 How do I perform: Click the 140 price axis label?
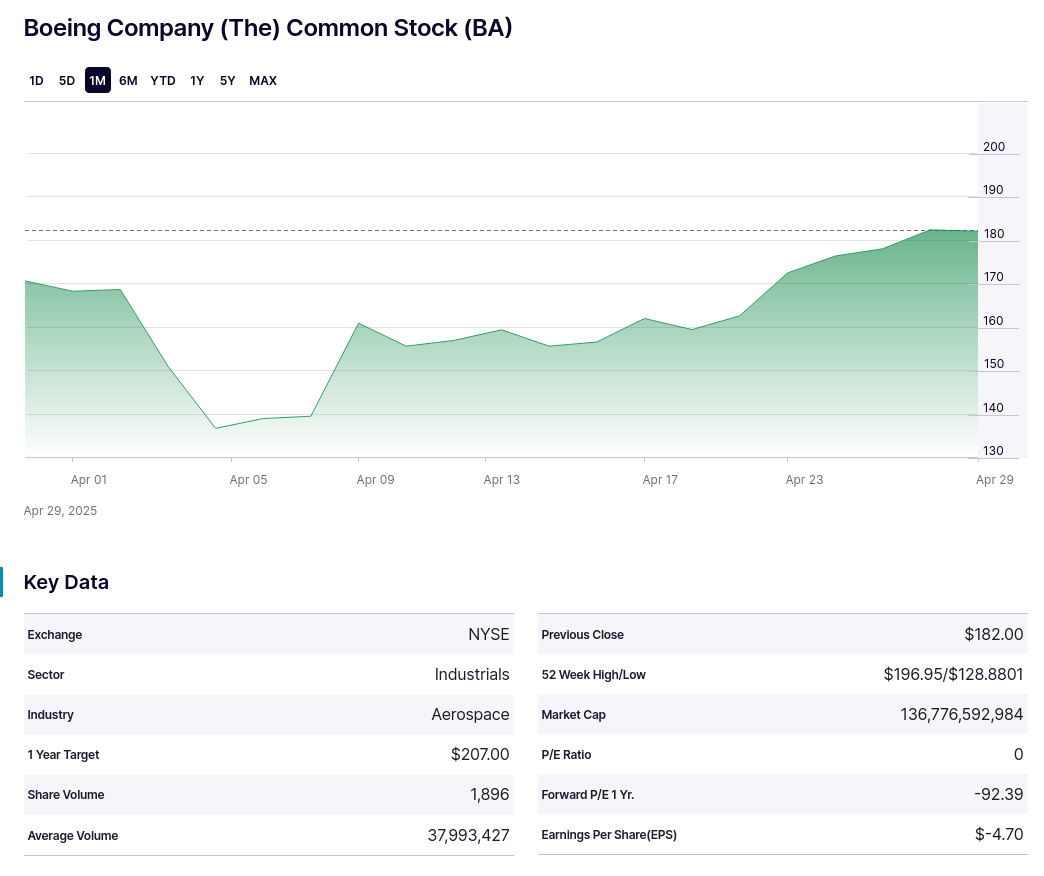(993, 408)
